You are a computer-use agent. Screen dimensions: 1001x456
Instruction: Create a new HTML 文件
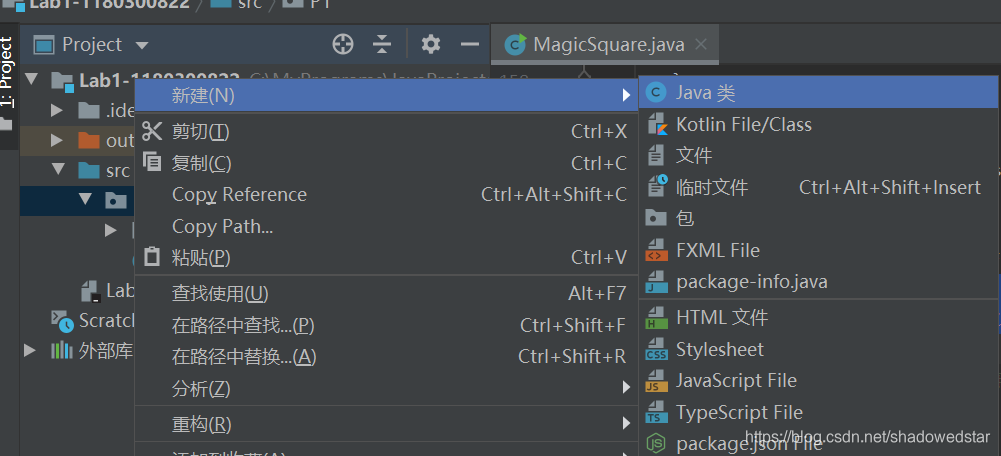pos(819,317)
